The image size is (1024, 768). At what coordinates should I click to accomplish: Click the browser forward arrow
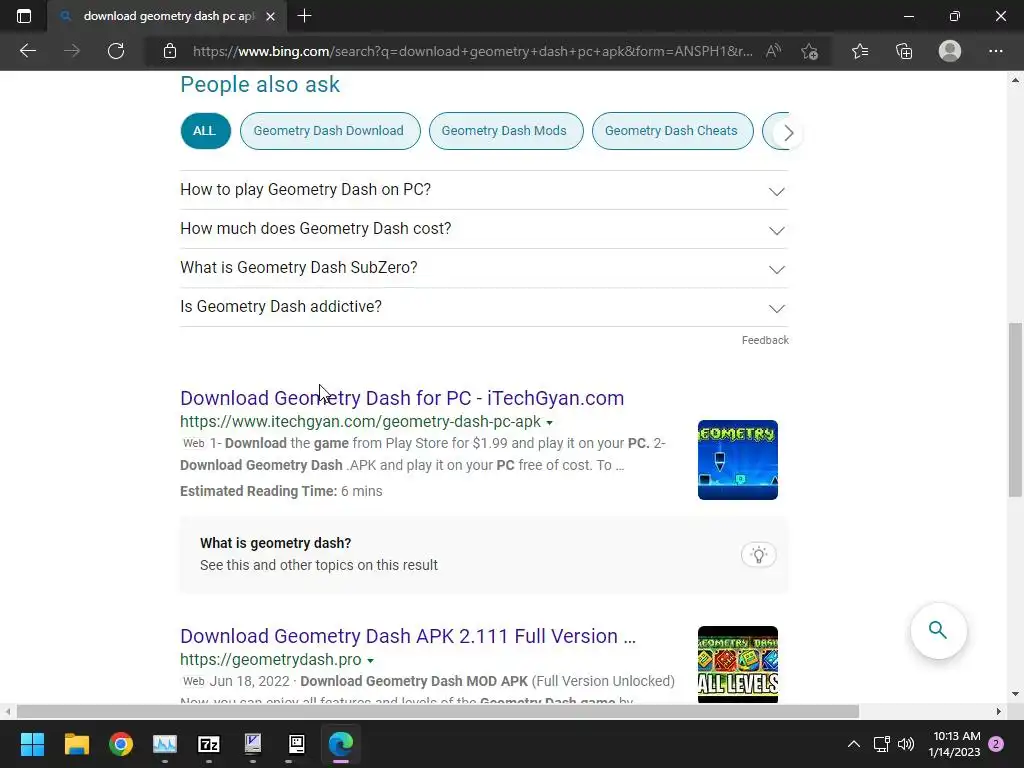(x=72, y=51)
